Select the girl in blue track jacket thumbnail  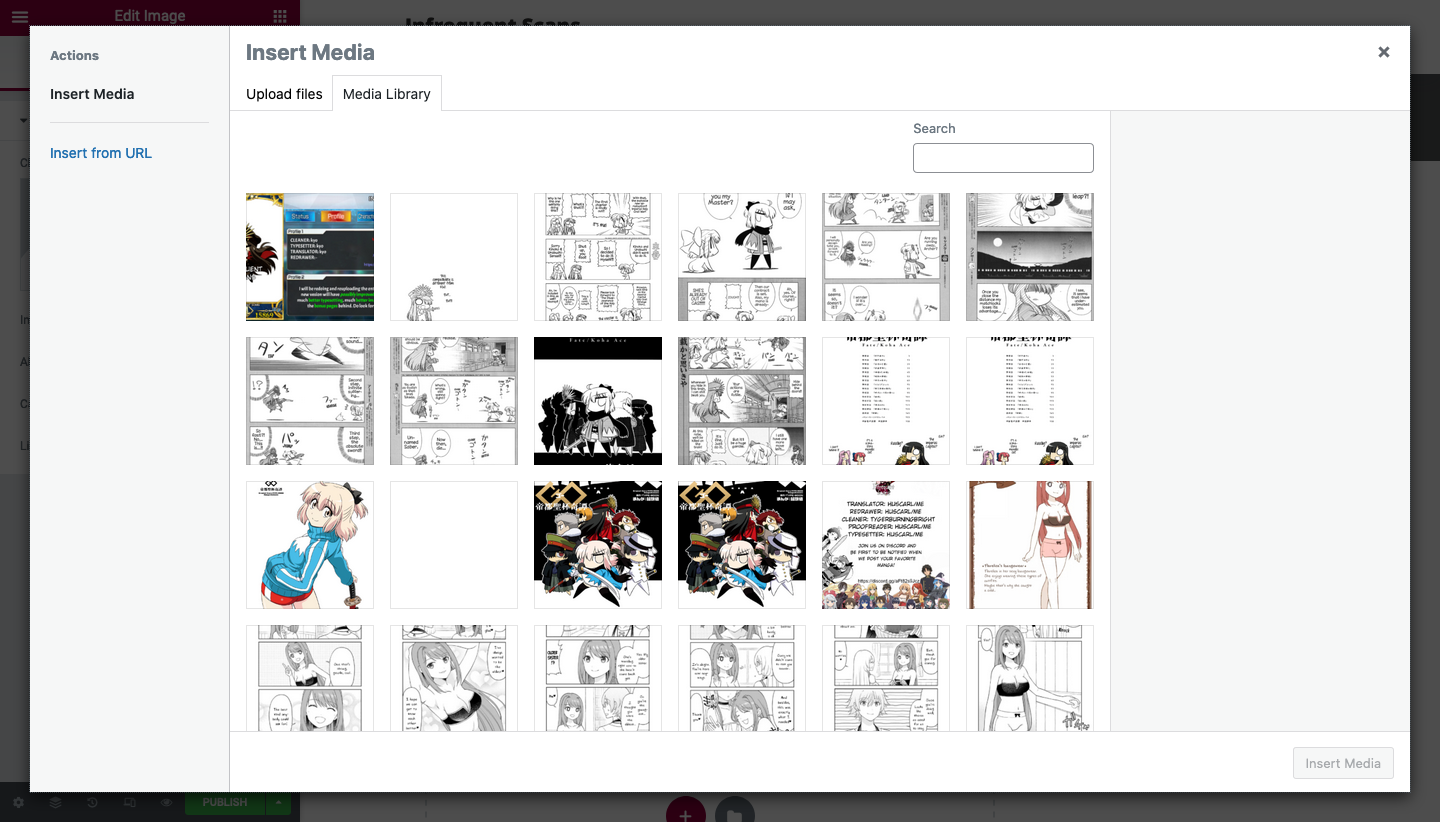pyautogui.click(x=310, y=545)
